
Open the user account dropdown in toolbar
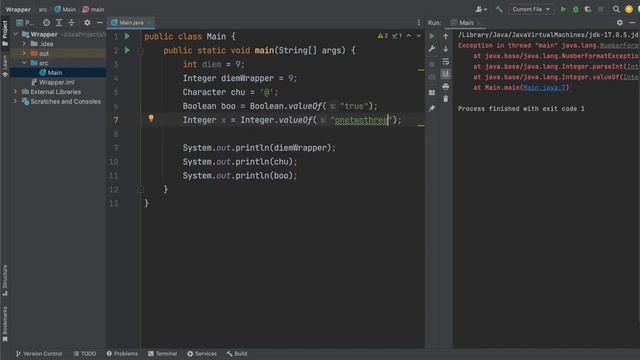click(x=481, y=9)
